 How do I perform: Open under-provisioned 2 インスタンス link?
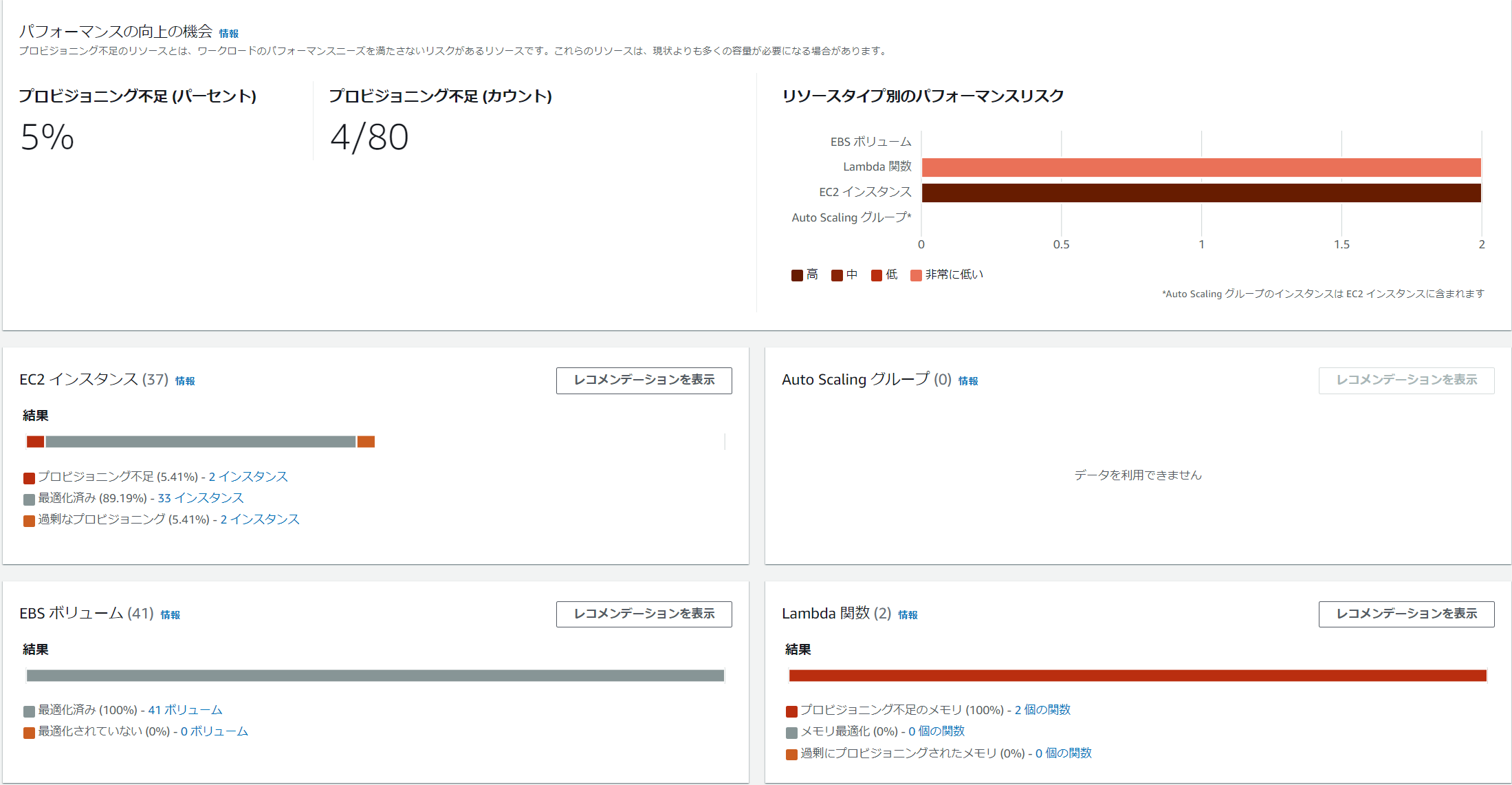pyautogui.click(x=248, y=477)
